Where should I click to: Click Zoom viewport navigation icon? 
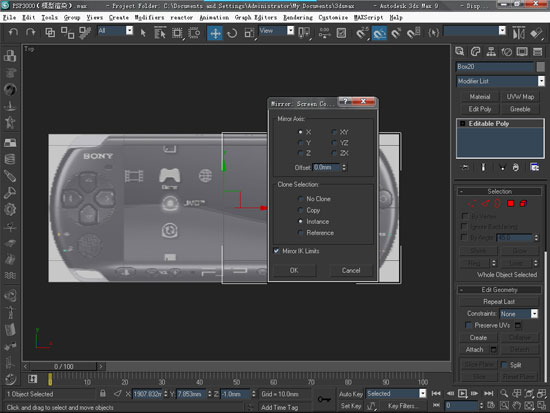click(x=504, y=393)
